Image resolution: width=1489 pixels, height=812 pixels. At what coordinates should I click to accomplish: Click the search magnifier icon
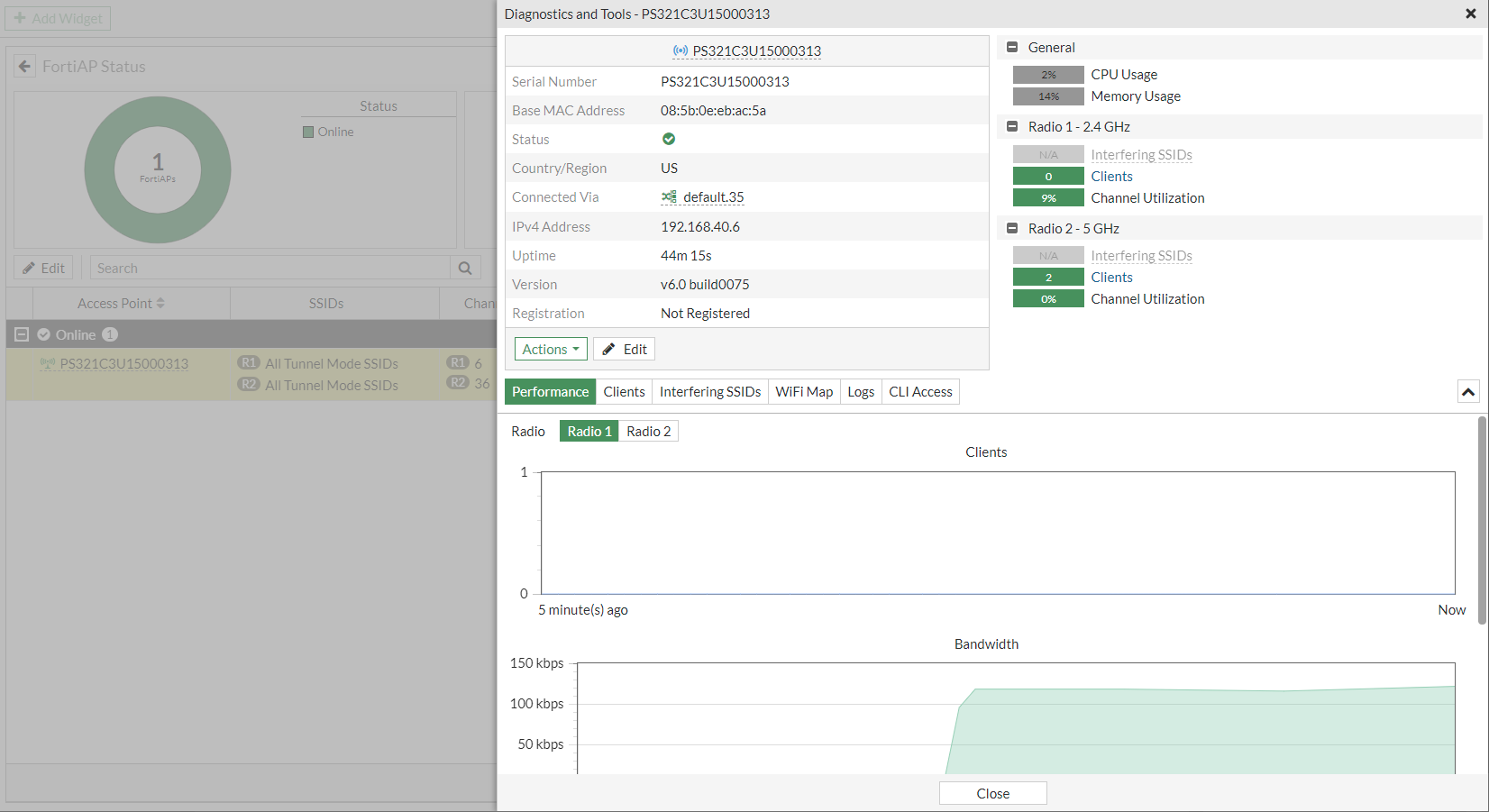[x=465, y=267]
